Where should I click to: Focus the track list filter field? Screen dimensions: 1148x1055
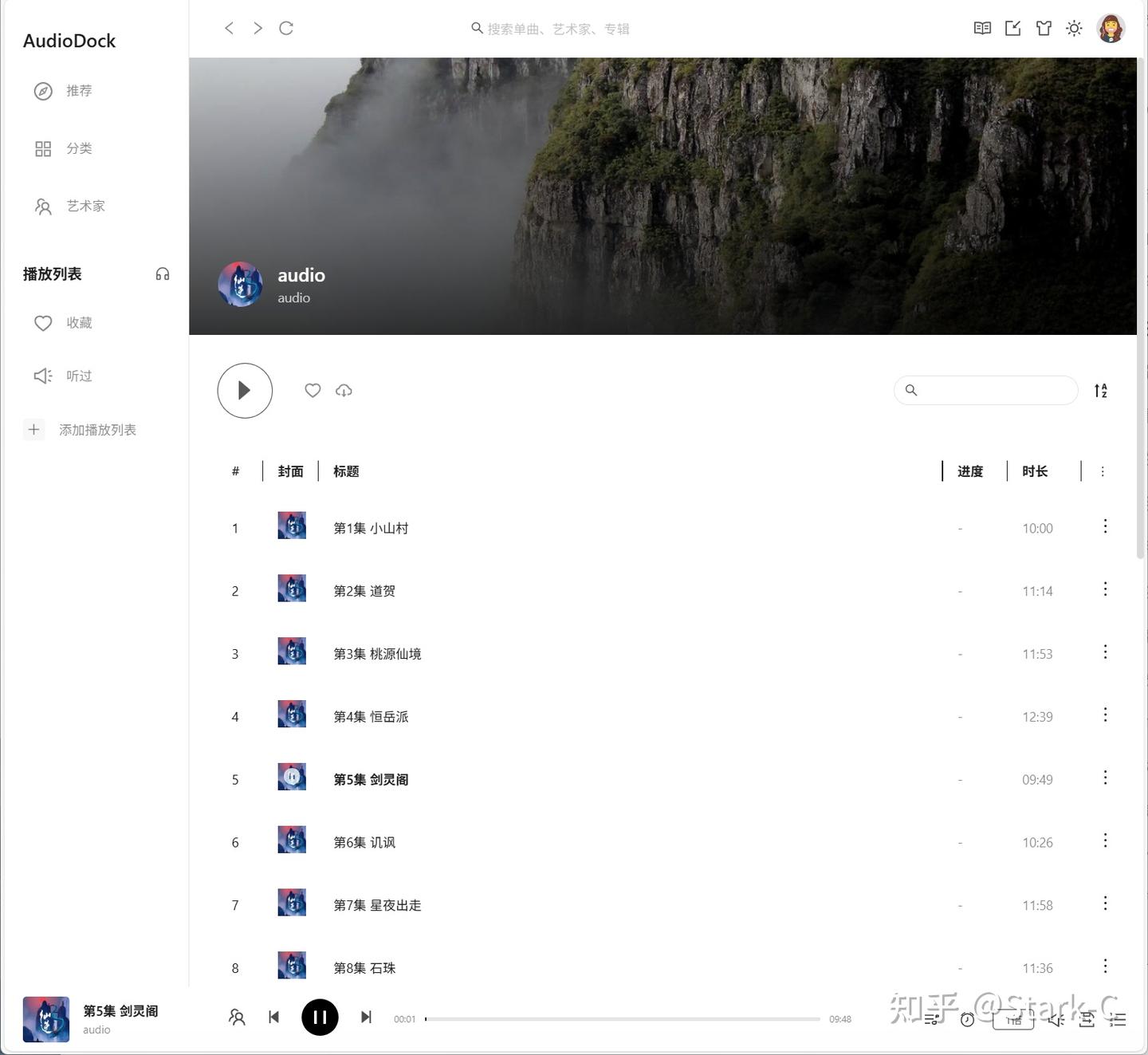tap(986, 390)
